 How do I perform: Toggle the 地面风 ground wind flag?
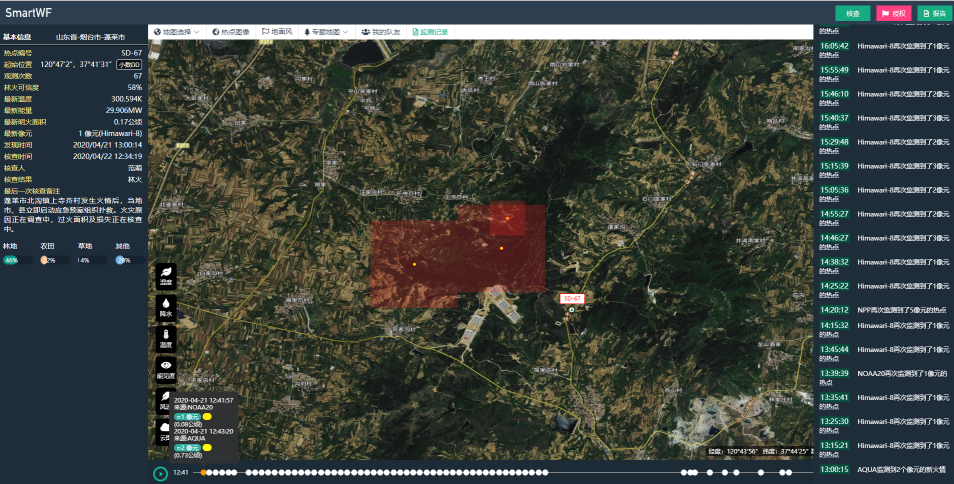point(278,32)
